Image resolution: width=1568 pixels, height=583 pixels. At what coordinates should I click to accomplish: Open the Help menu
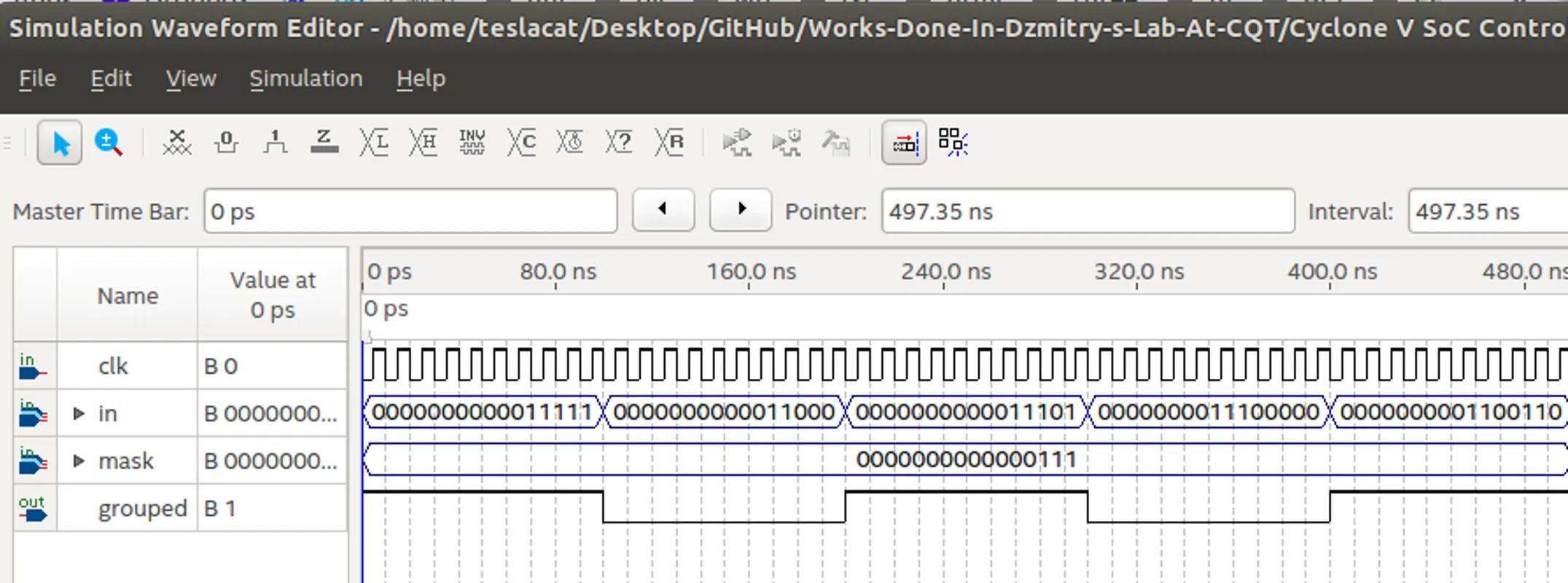tap(421, 79)
